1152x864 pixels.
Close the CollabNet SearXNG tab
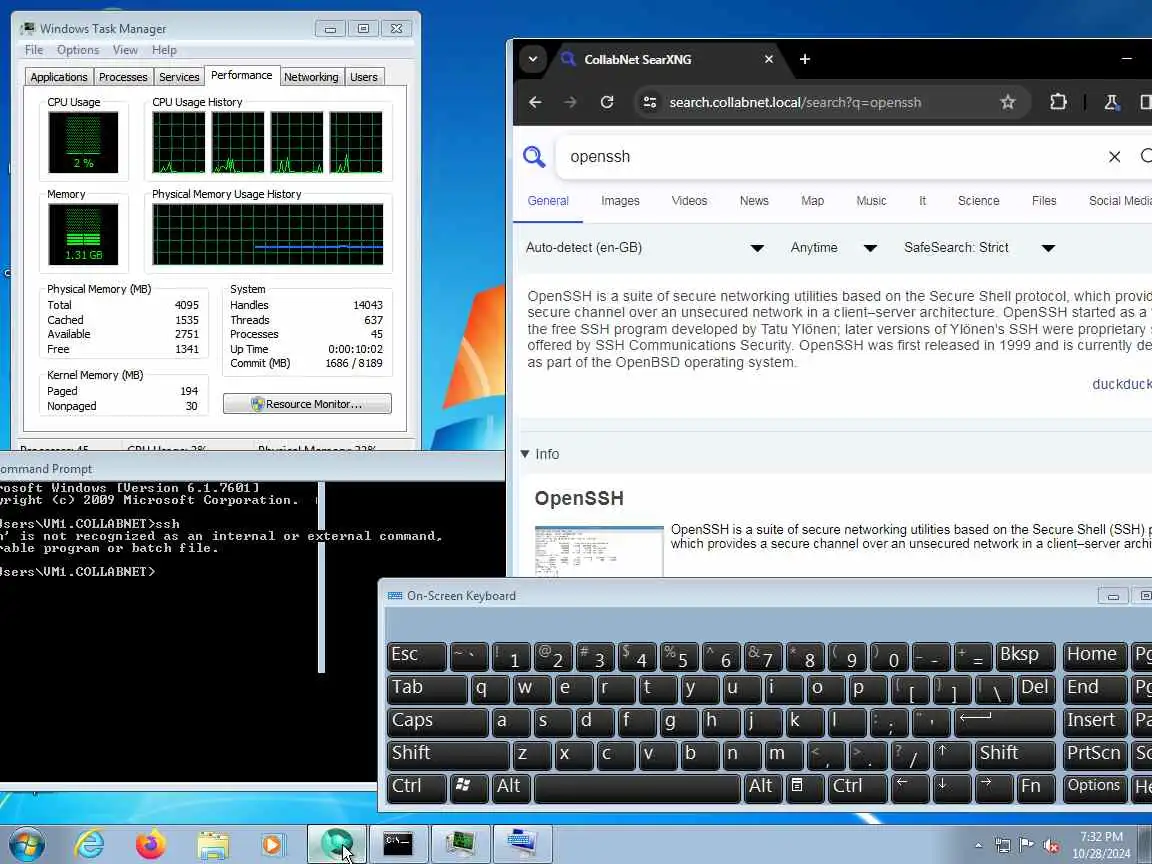[x=768, y=60]
